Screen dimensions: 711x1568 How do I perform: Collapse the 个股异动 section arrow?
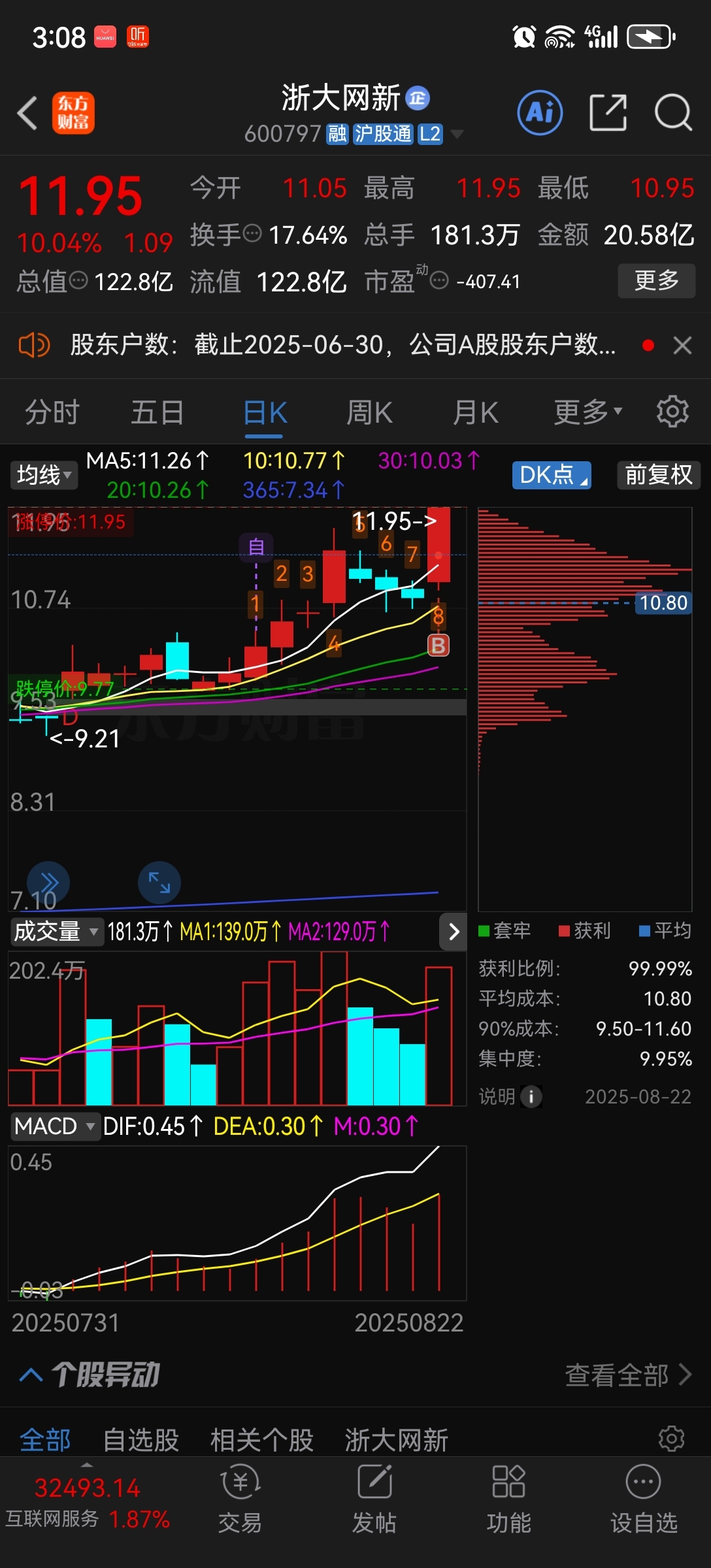(x=31, y=1375)
